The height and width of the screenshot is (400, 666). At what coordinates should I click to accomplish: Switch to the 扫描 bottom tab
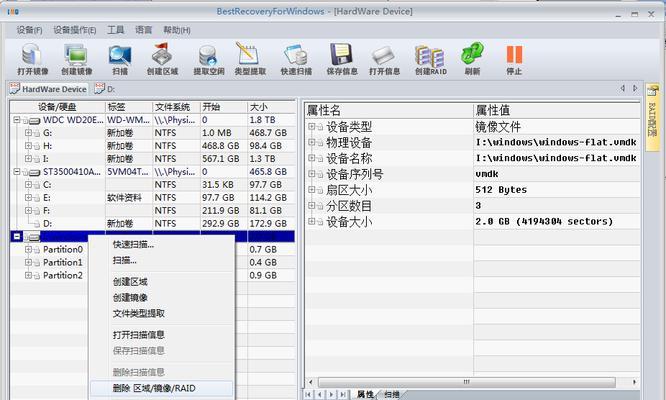392,394
